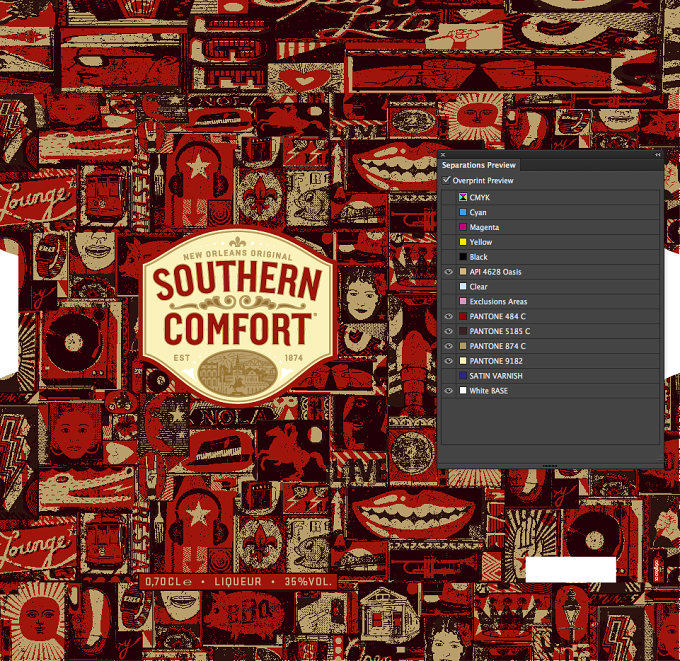The height and width of the screenshot is (661, 680).
Task: Select the 'Exclusions Areas' ink name
Action: (x=498, y=301)
